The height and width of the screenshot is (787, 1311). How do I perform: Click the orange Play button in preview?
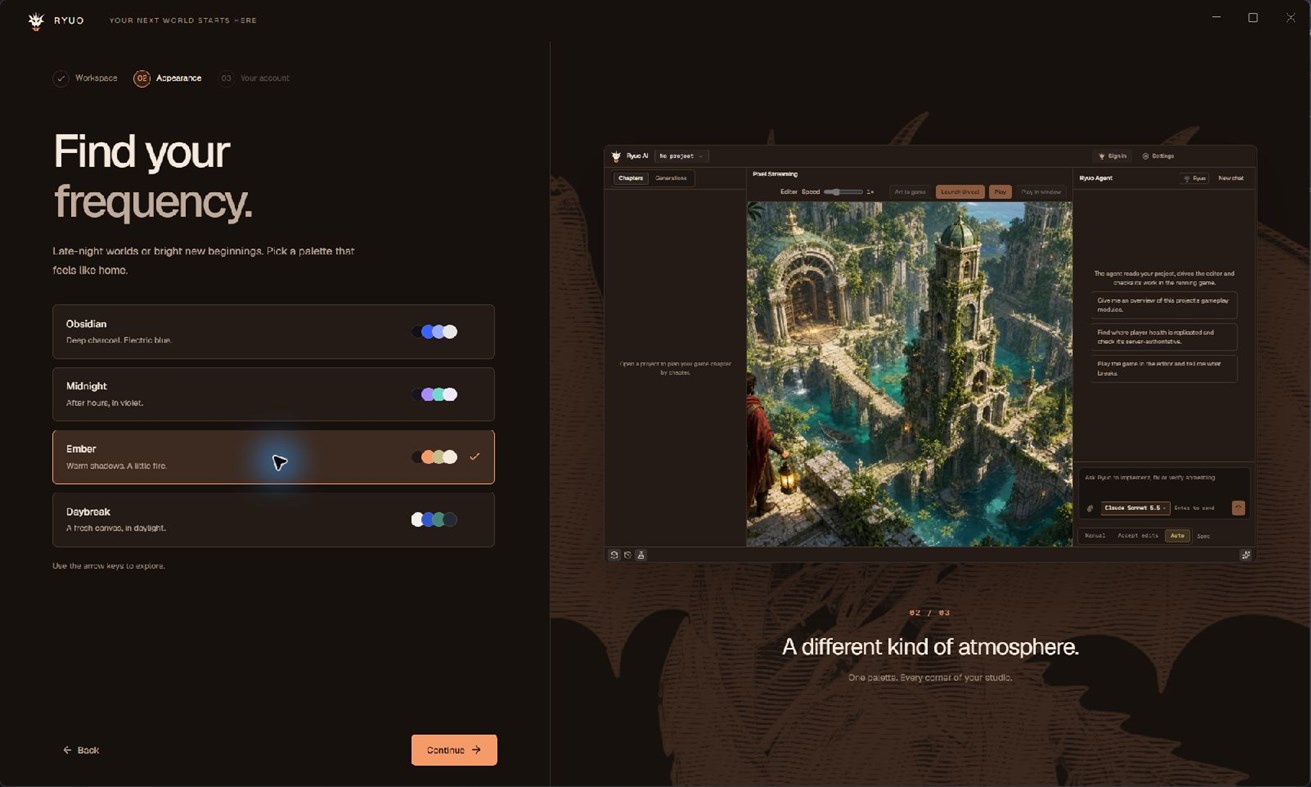1000,192
